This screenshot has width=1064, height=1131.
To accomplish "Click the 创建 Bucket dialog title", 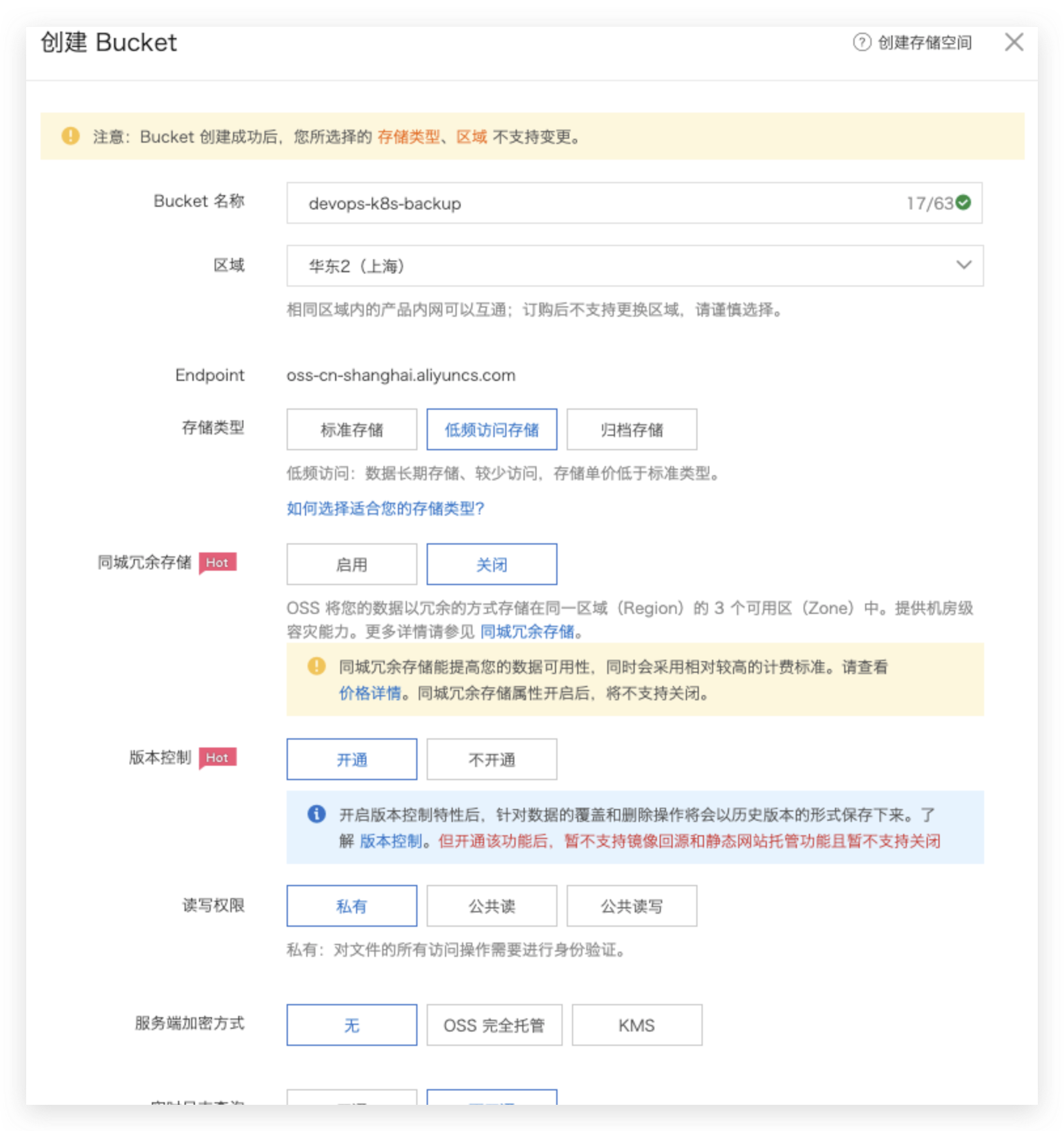I will click(x=109, y=43).
